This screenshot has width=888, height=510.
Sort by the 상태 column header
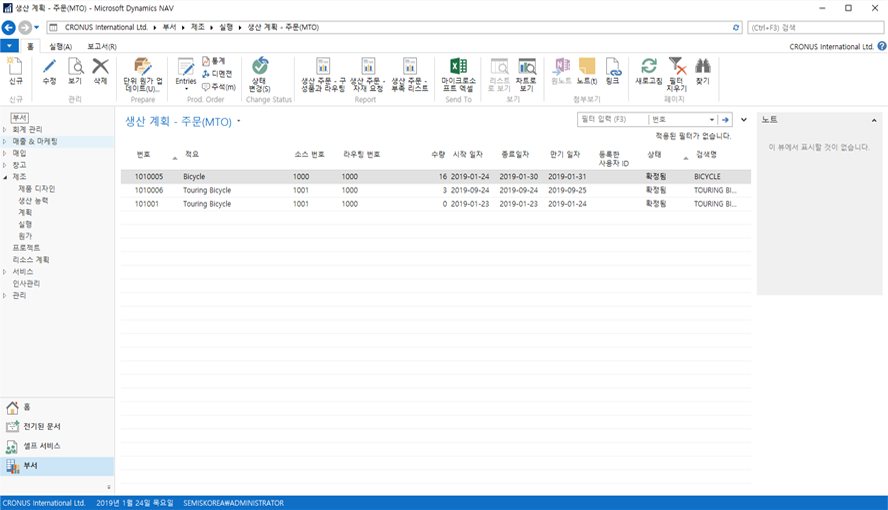tap(654, 155)
